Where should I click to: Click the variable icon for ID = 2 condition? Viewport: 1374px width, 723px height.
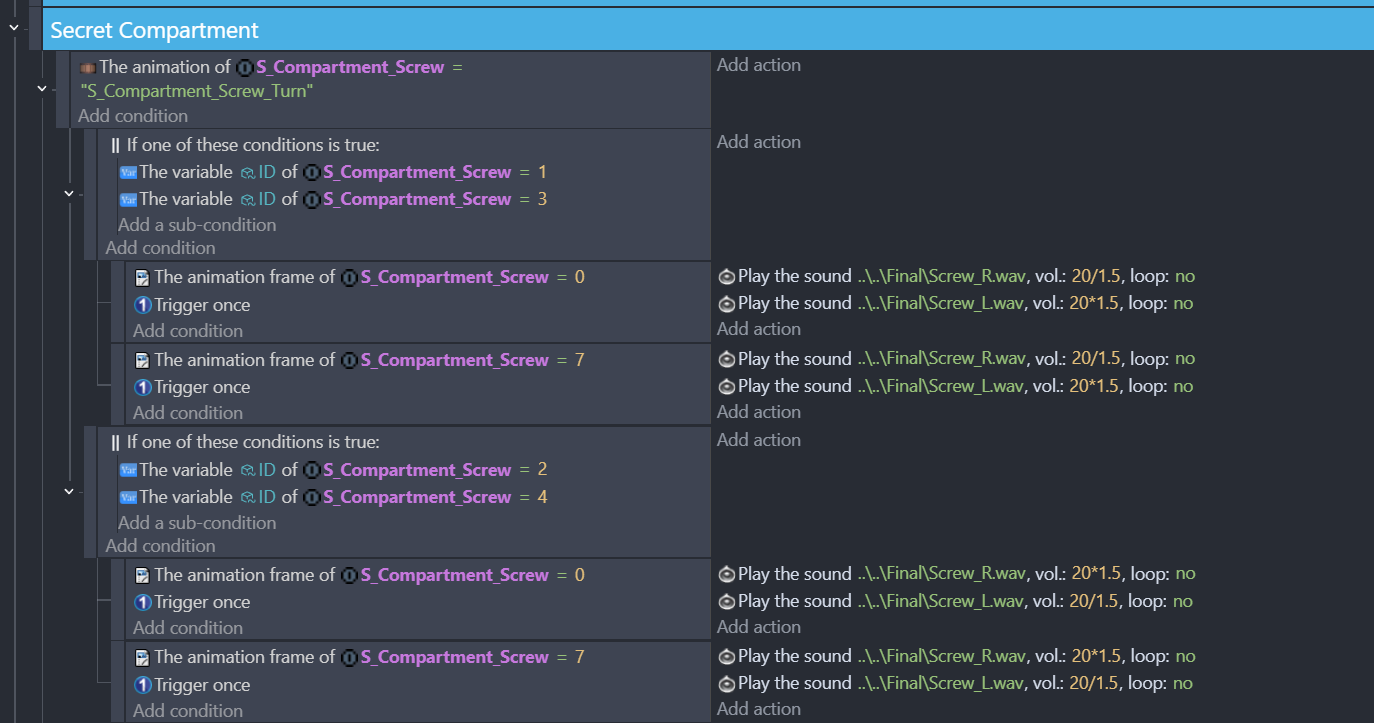click(x=128, y=470)
